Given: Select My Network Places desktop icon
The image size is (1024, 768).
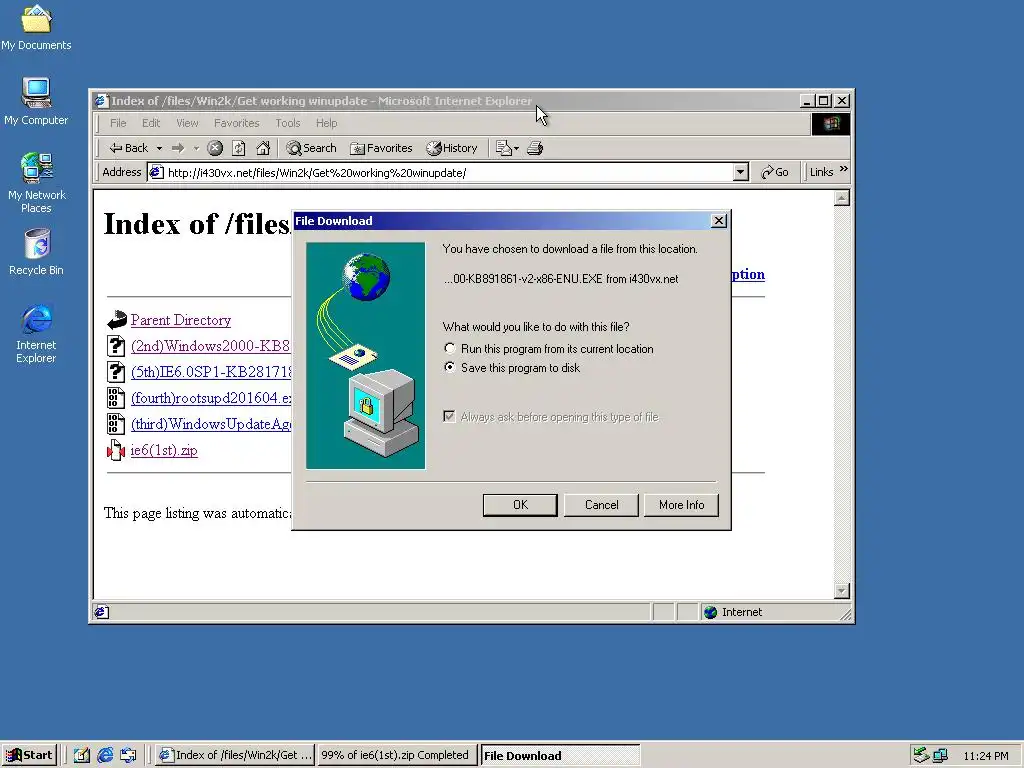Looking at the screenshot, I should [36, 183].
